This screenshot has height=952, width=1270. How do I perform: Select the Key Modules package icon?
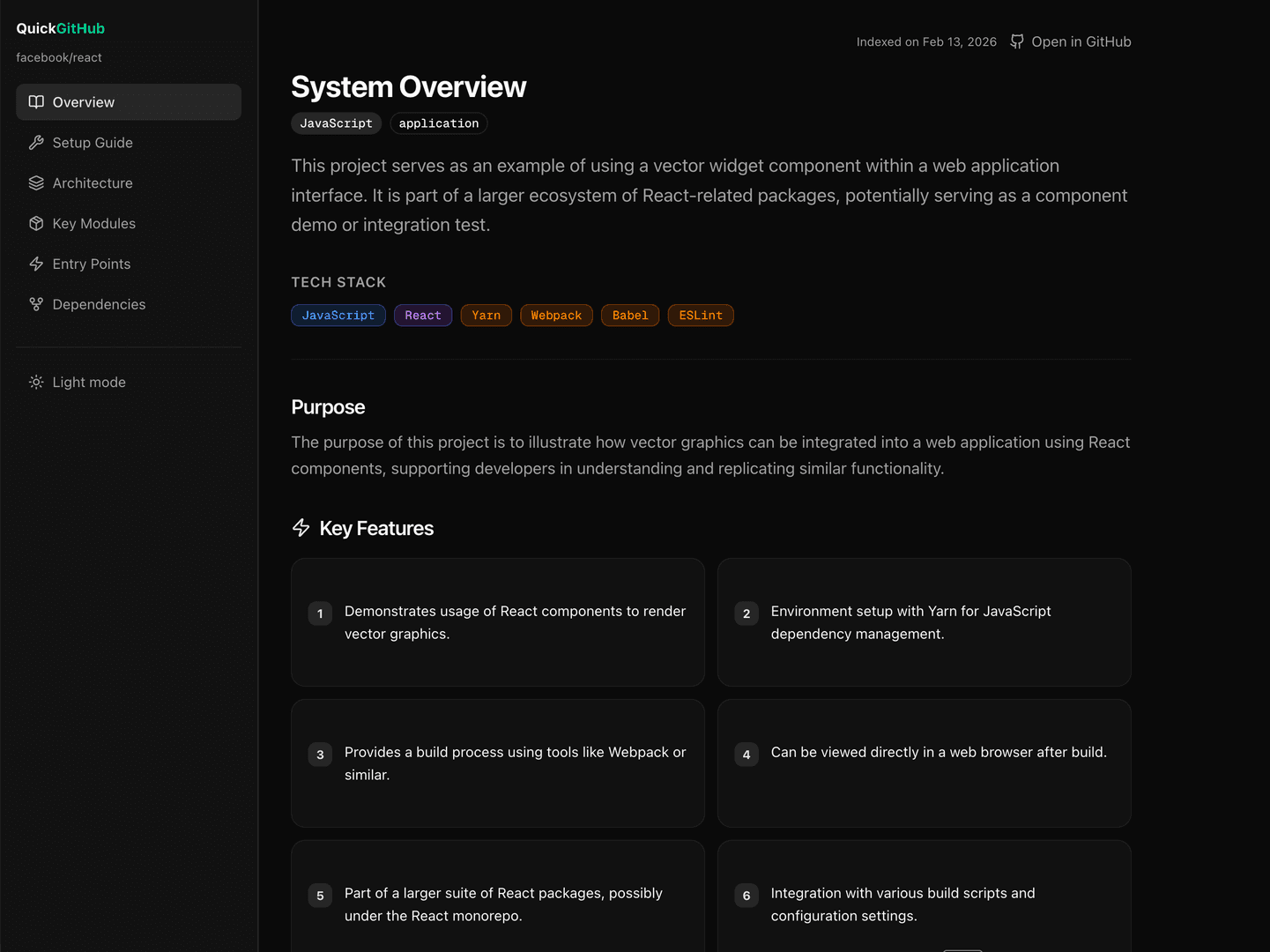[36, 223]
